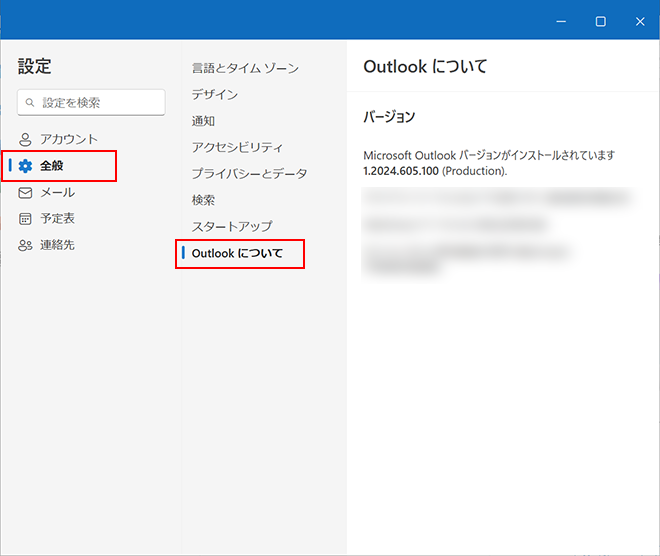The height and width of the screenshot is (556, 660).
Task: Open プライバシーとデータ settings
Action: (249, 174)
